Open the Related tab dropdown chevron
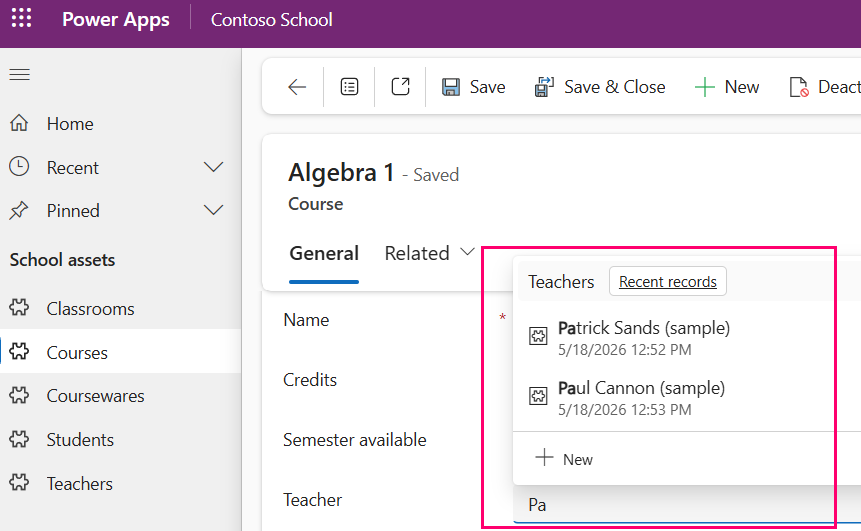This screenshot has width=861, height=531. coord(467,252)
